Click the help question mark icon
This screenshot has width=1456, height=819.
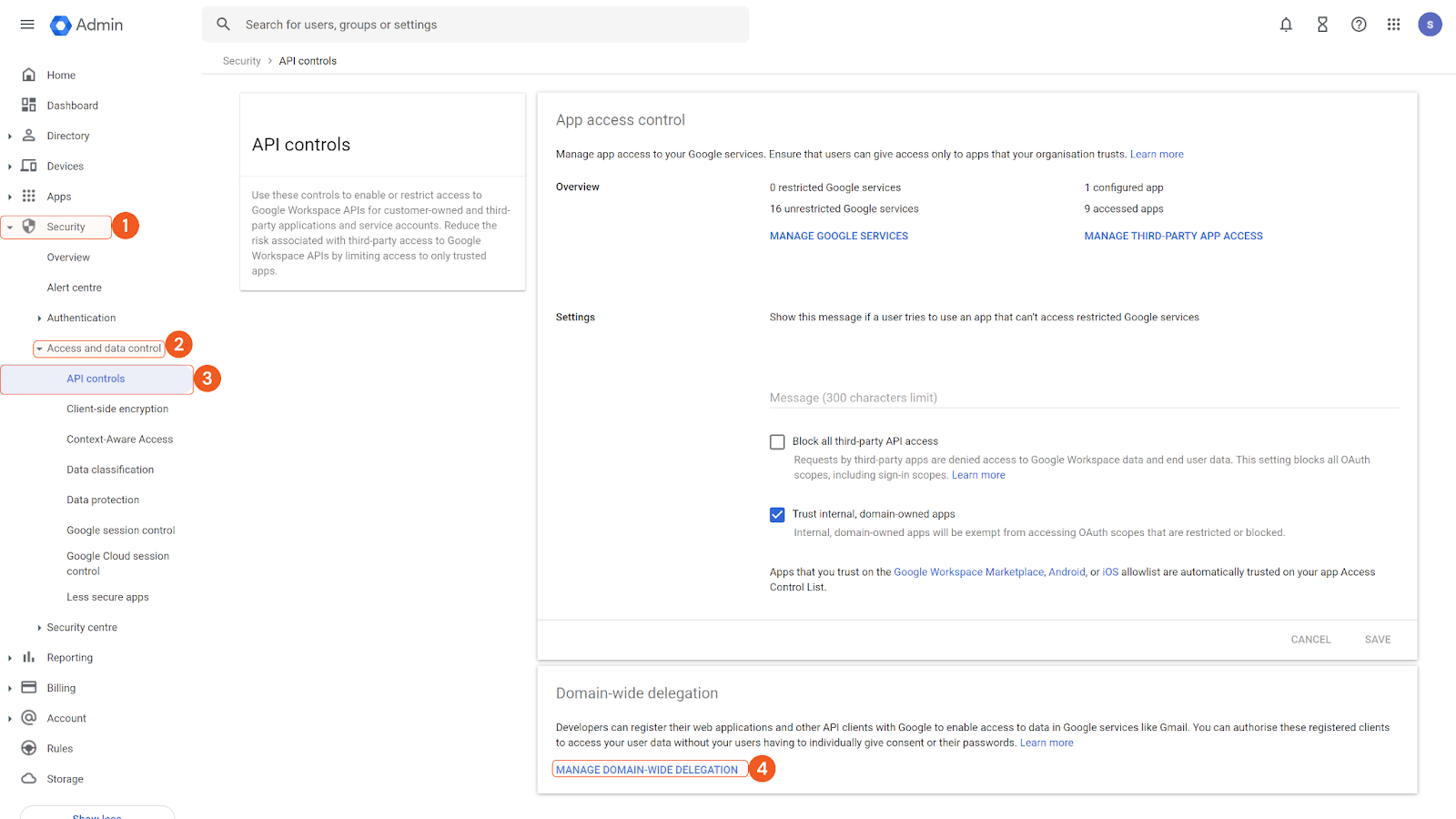[1358, 25]
